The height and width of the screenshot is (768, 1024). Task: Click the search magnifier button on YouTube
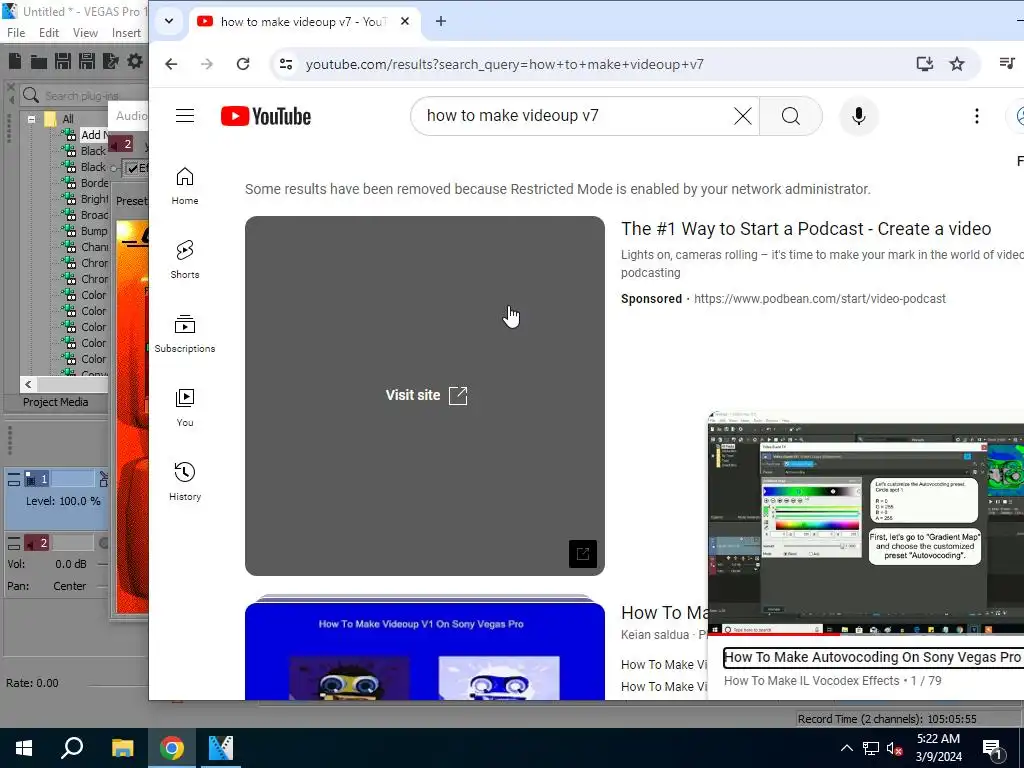[791, 116]
